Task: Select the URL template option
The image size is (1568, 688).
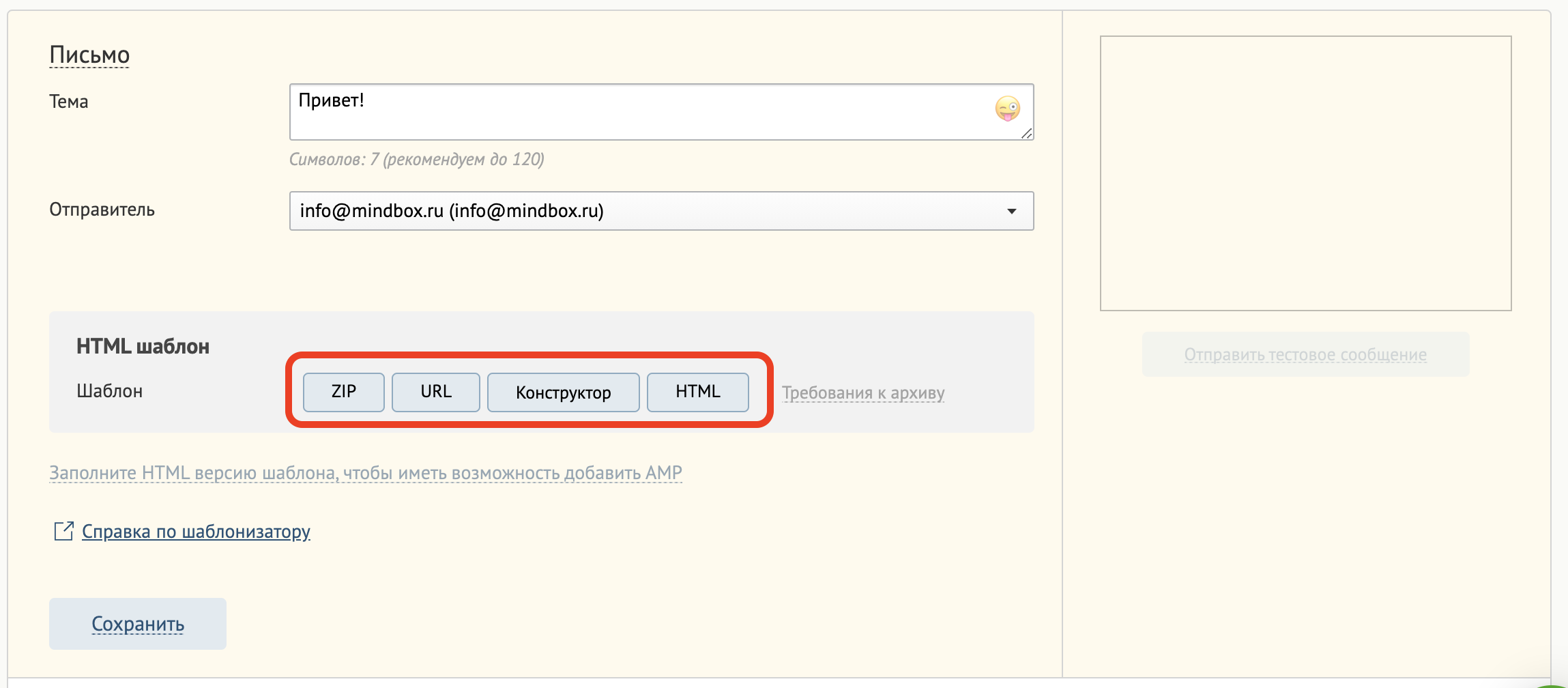Action: pyautogui.click(x=436, y=392)
